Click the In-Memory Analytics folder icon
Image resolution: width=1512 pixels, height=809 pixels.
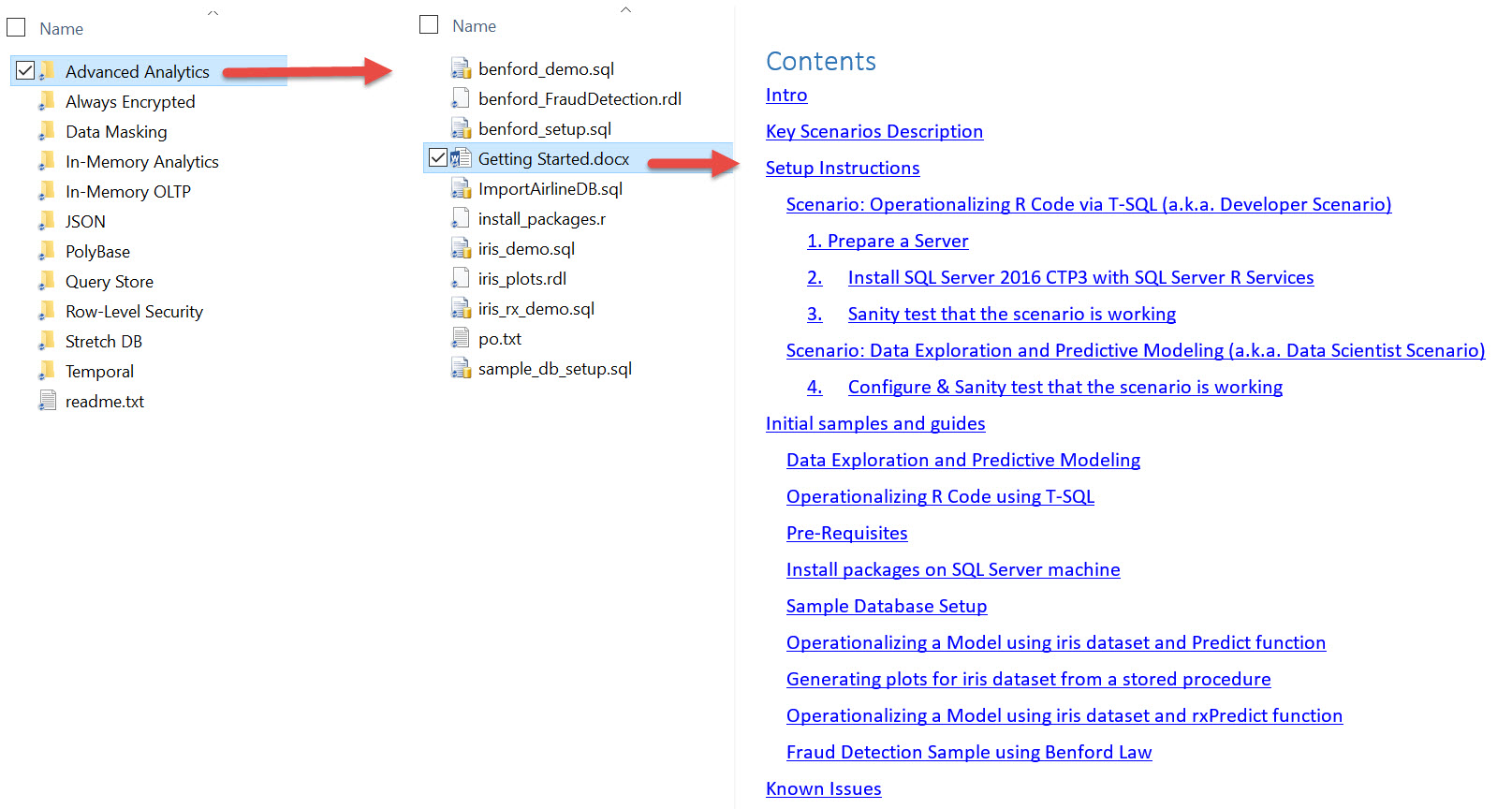click(x=47, y=161)
